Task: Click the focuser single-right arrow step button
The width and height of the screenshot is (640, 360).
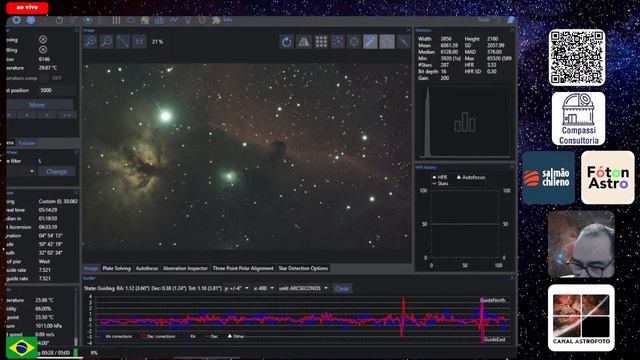Action: (x=47, y=115)
